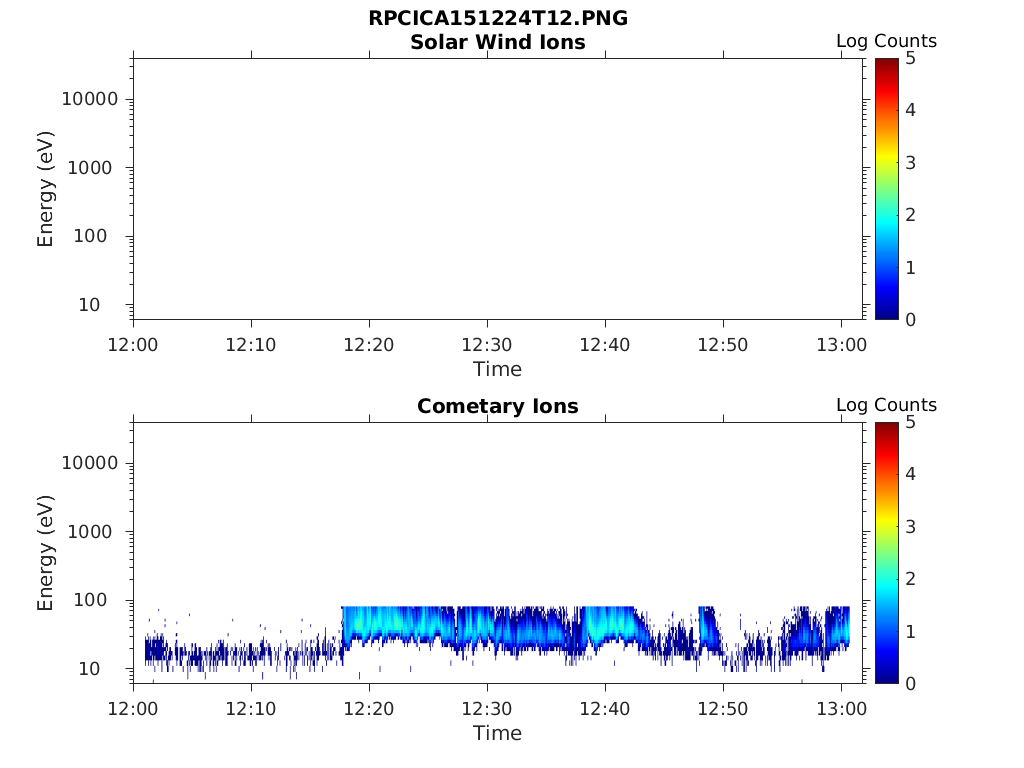1024x768 pixels.
Task: Click the 12:00 tick label on Cometary Ions plot
Action: click(133, 709)
